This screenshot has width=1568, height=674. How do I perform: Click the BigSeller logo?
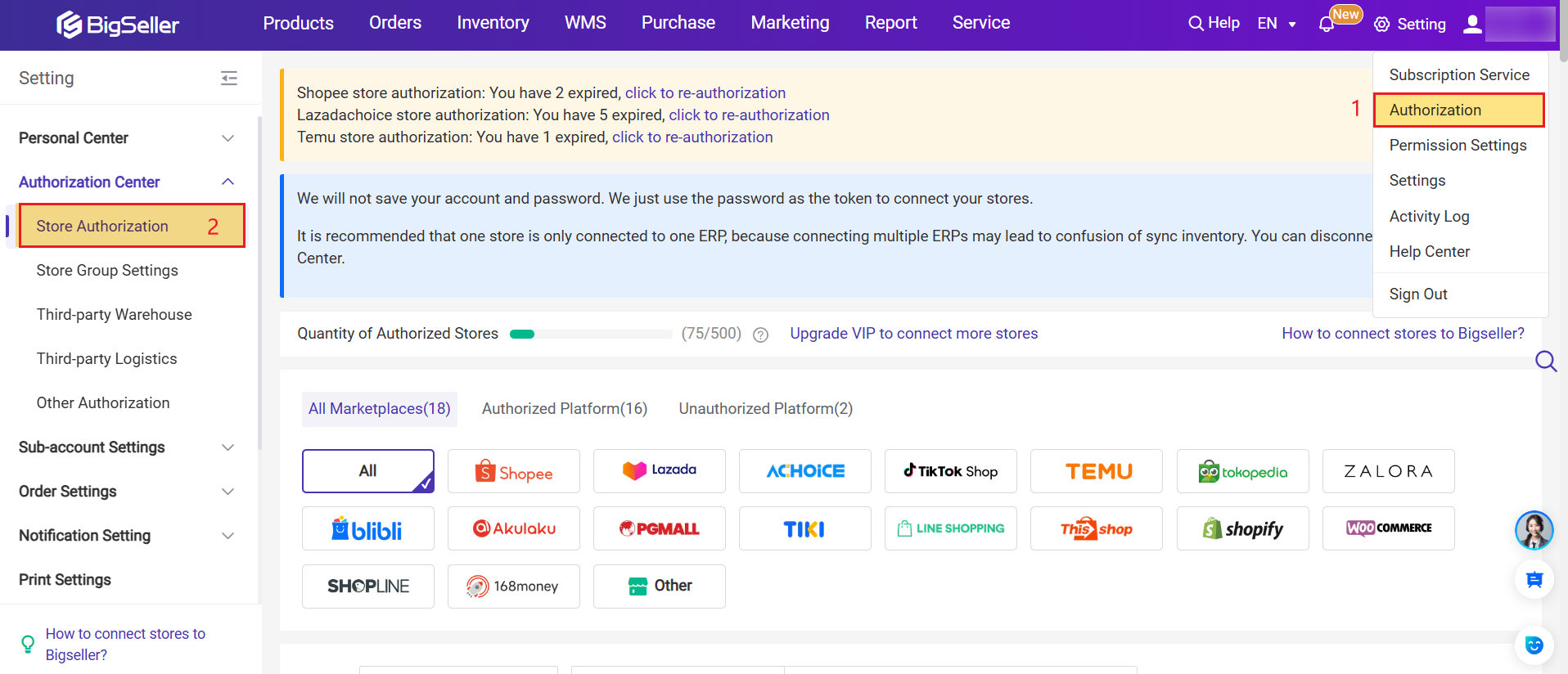tap(118, 25)
